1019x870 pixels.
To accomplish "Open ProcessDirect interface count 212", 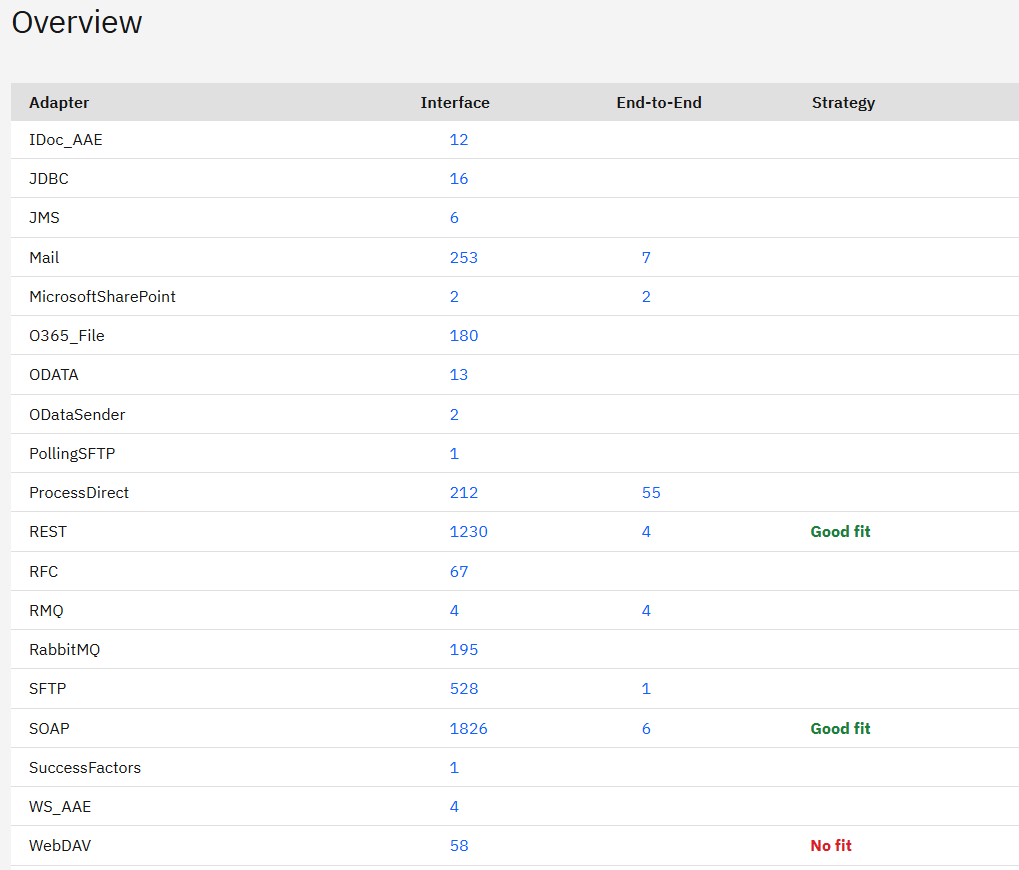I will click(464, 493).
